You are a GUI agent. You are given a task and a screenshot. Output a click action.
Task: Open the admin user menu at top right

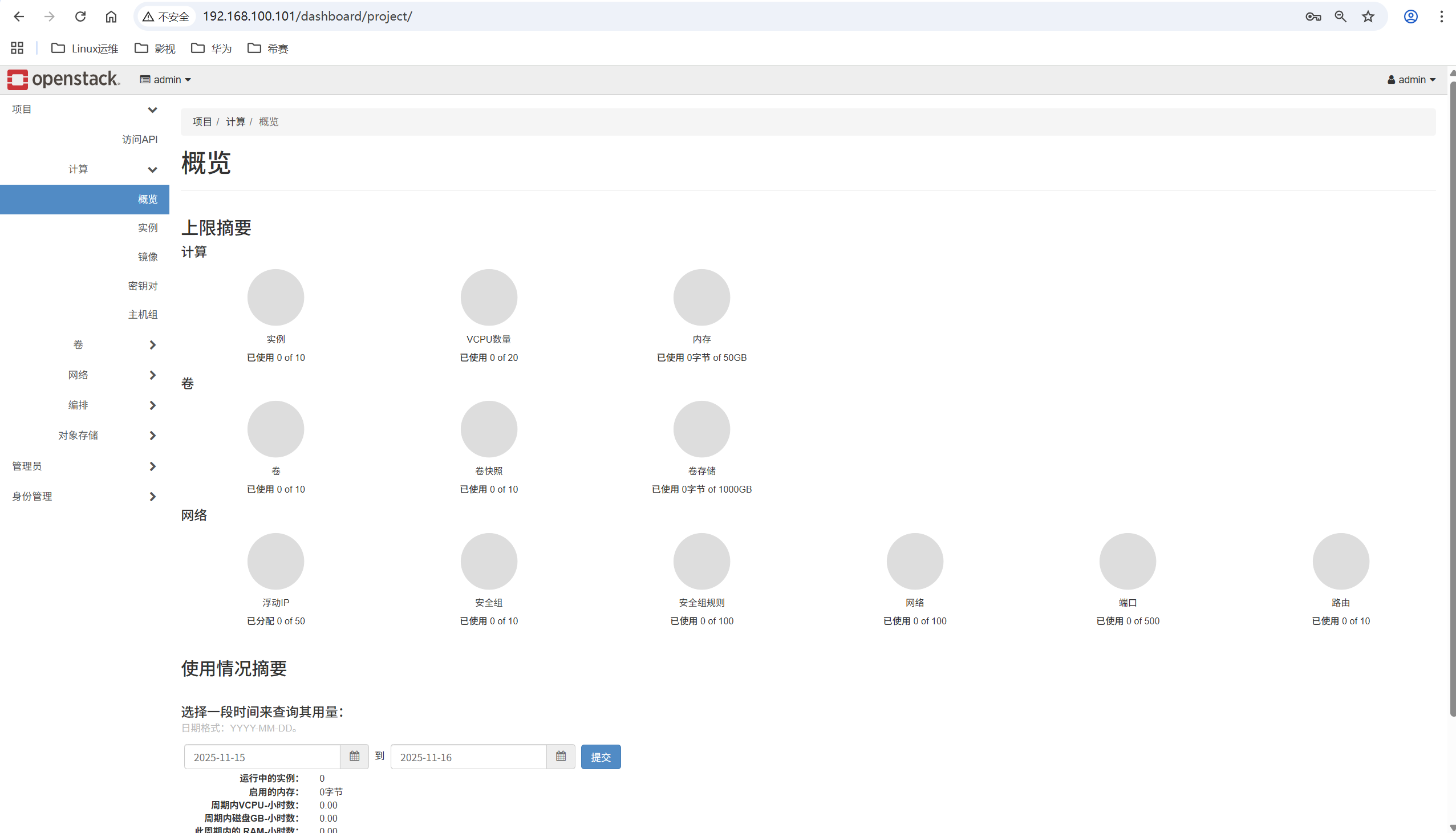pyautogui.click(x=1412, y=79)
